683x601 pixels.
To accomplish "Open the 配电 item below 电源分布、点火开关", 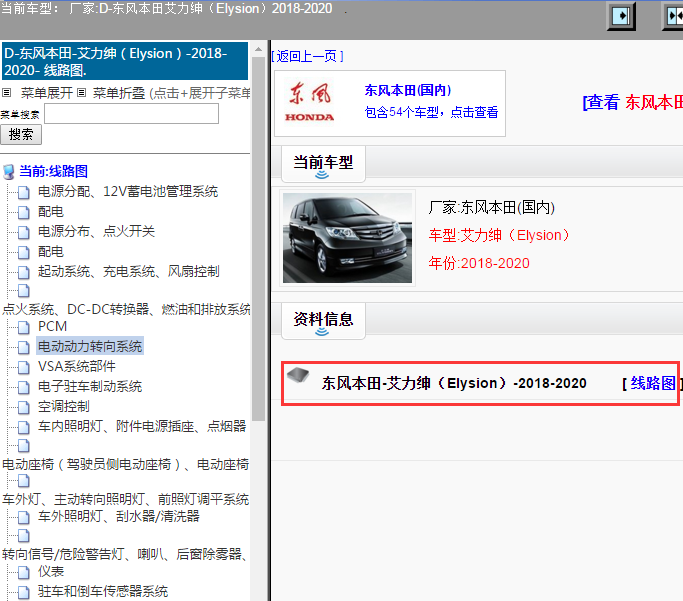I will [51, 251].
